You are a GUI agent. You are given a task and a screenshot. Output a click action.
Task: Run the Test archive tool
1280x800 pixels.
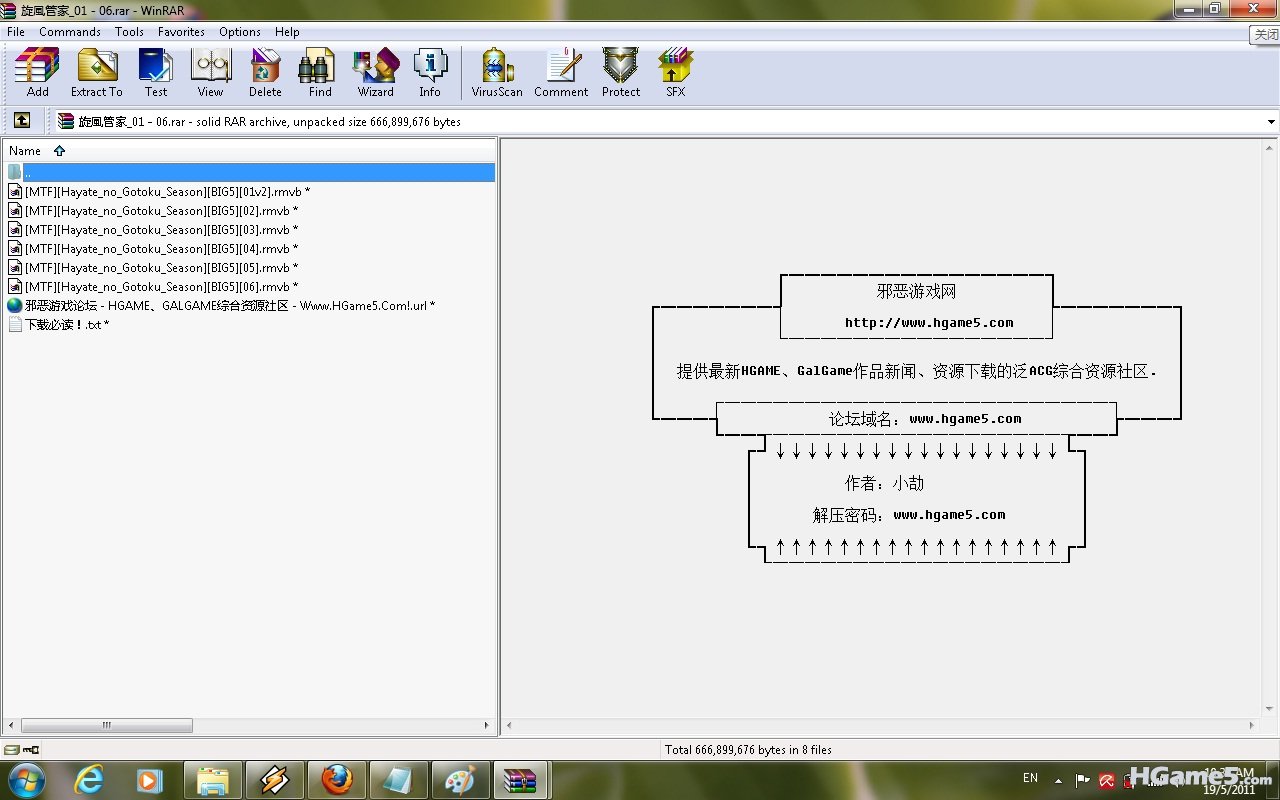point(156,72)
